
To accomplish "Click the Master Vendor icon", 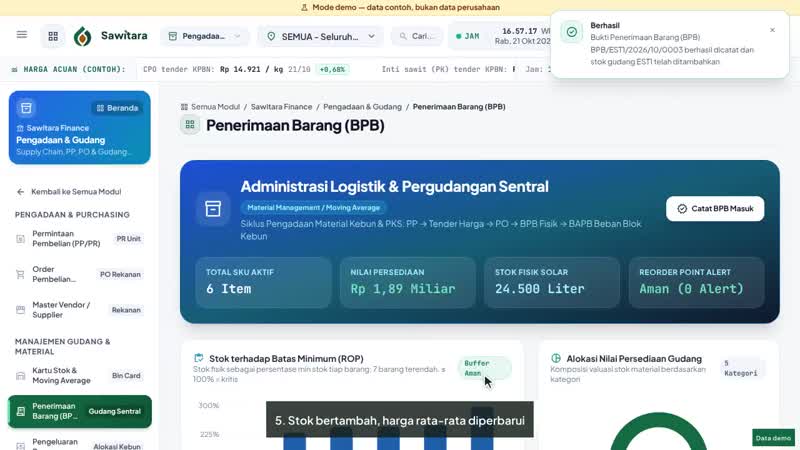I will click(x=20, y=310).
